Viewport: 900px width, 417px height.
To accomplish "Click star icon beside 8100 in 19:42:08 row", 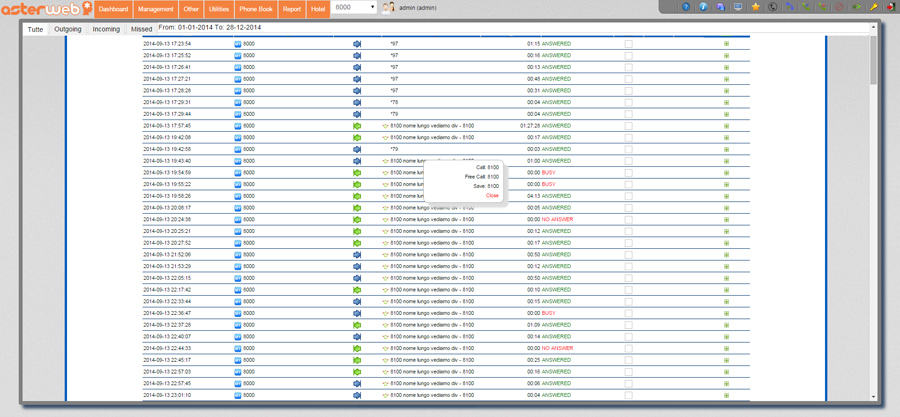I will coord(386,138).
